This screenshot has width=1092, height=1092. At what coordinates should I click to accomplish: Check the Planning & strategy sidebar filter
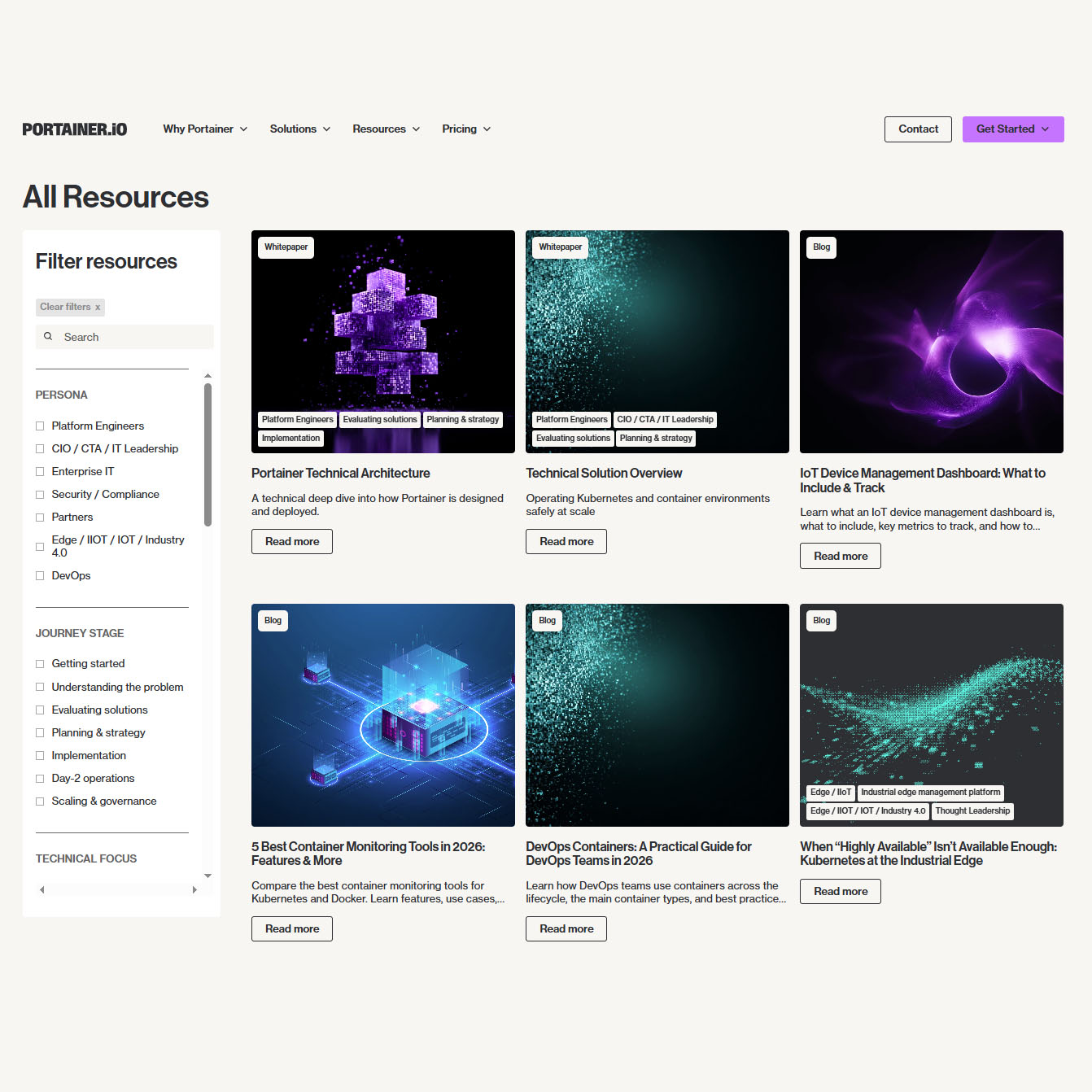pos(40,732)
